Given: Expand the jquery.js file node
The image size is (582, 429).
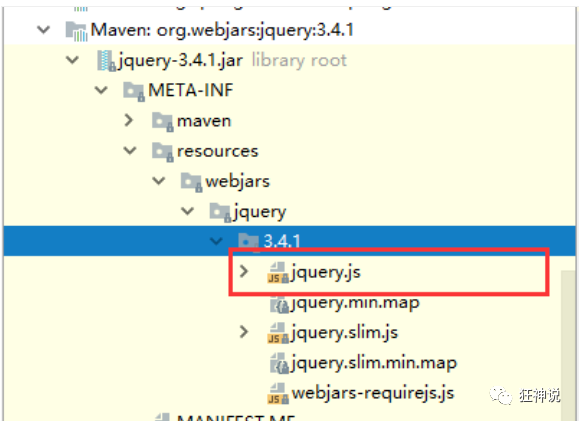Looking at the screenshot, I should [244, 272].
